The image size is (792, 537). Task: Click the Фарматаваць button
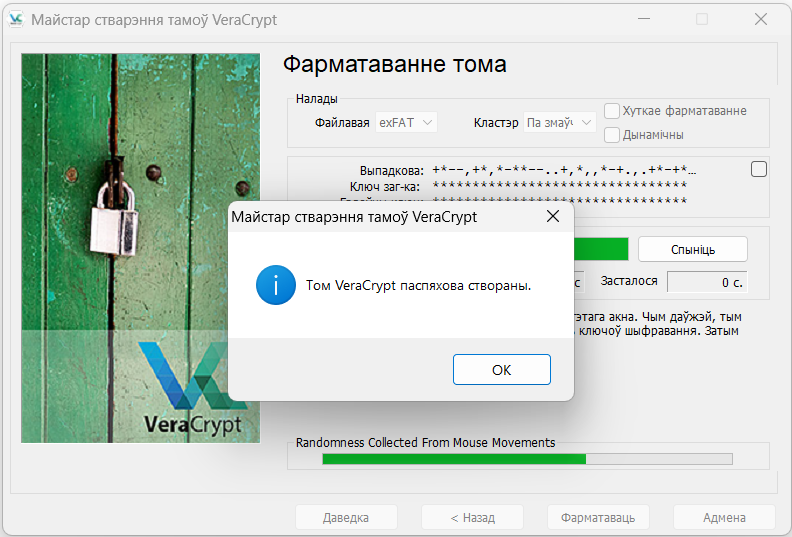(x=598, y=517)
